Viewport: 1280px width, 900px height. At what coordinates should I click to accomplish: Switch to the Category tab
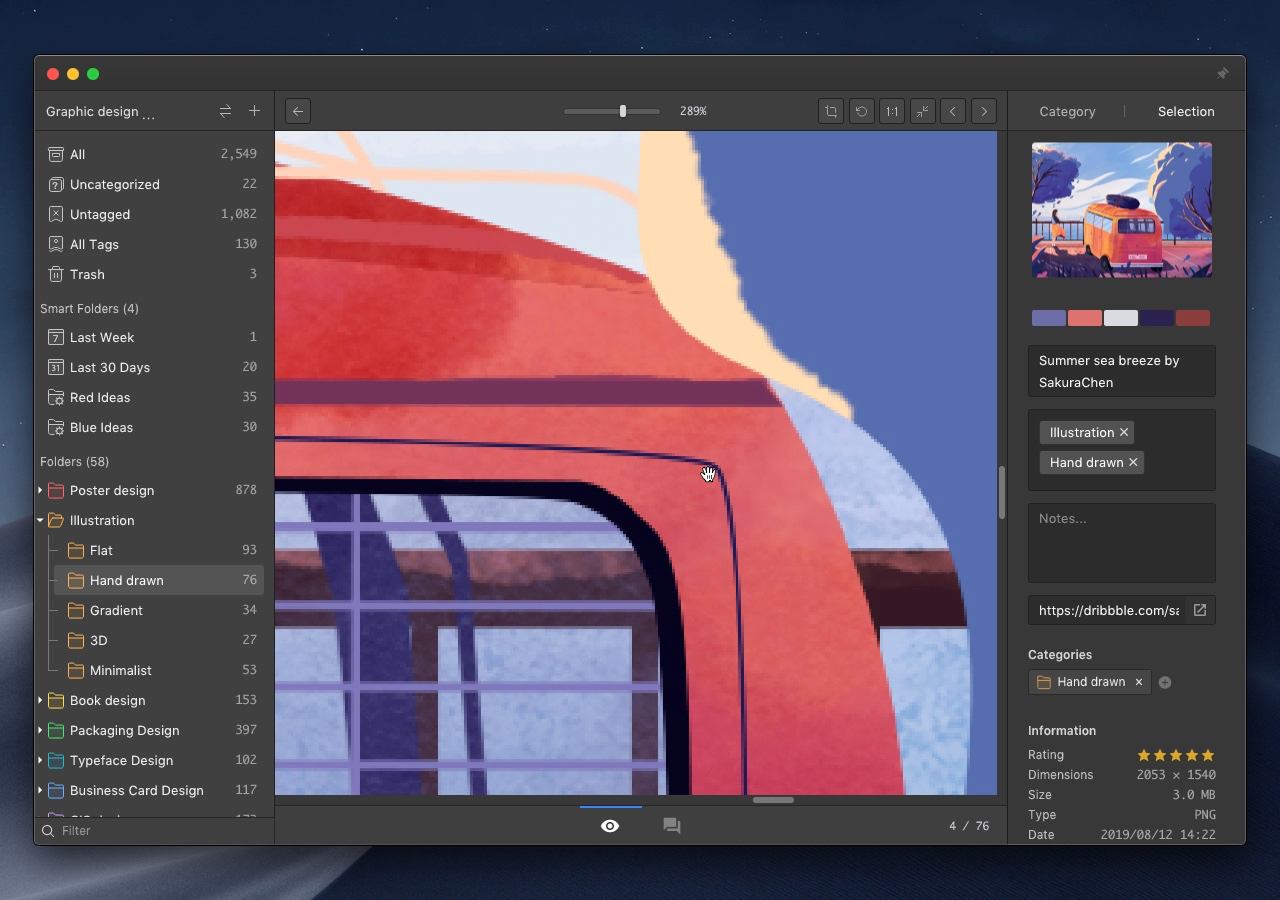click(1067, 111)
